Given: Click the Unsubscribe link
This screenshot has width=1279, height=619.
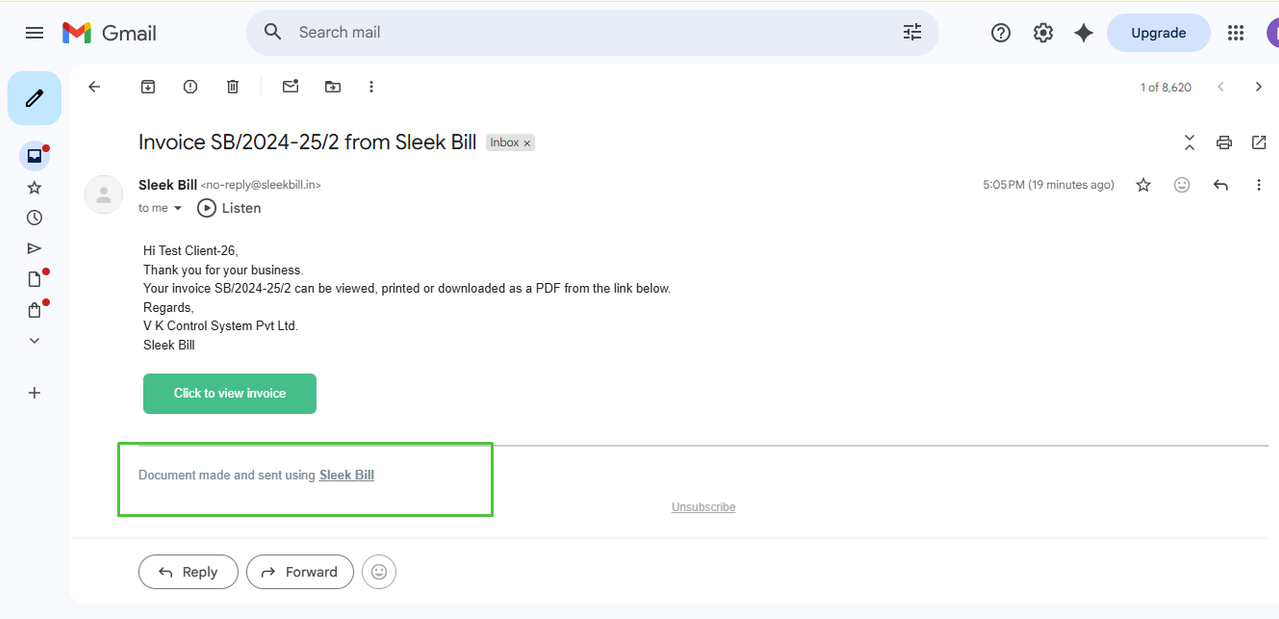Looking at the screenshot, I should (703, 507).
